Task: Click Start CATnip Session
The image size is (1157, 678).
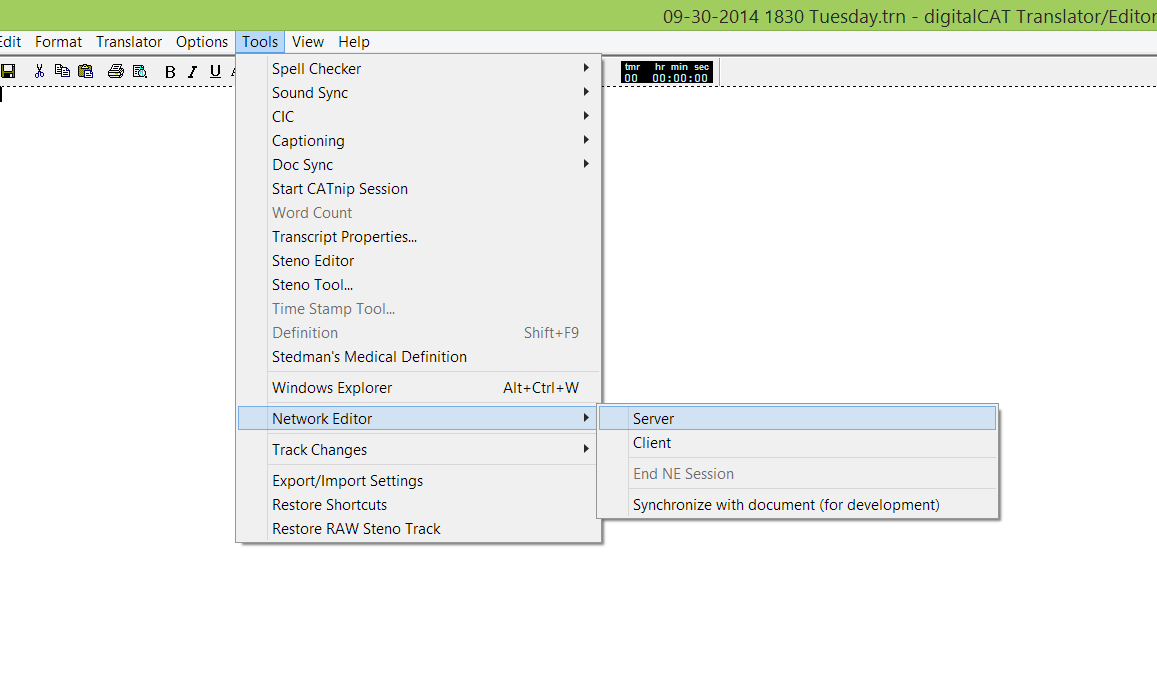Action: [x=340, y=189]
